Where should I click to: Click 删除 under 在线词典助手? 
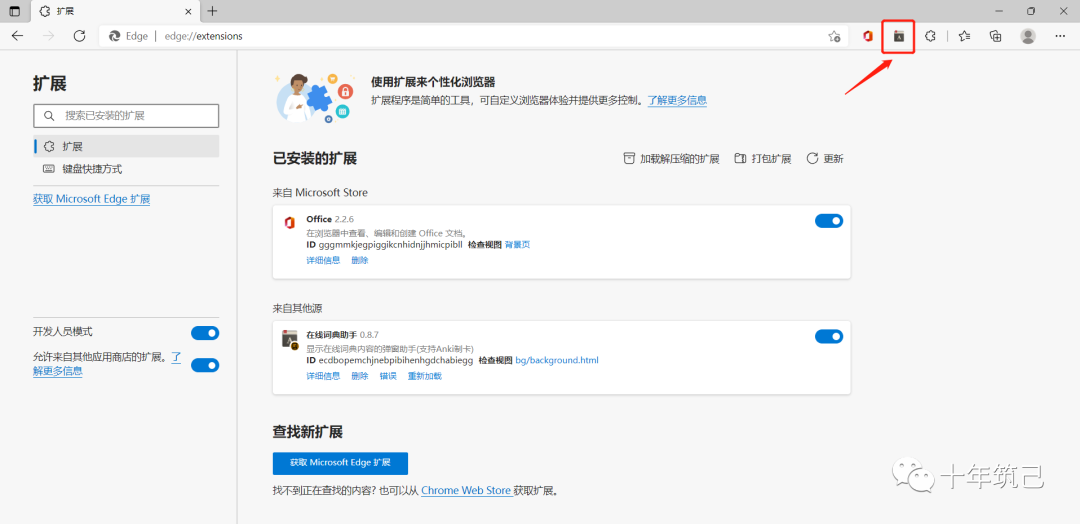pos(360,376)
